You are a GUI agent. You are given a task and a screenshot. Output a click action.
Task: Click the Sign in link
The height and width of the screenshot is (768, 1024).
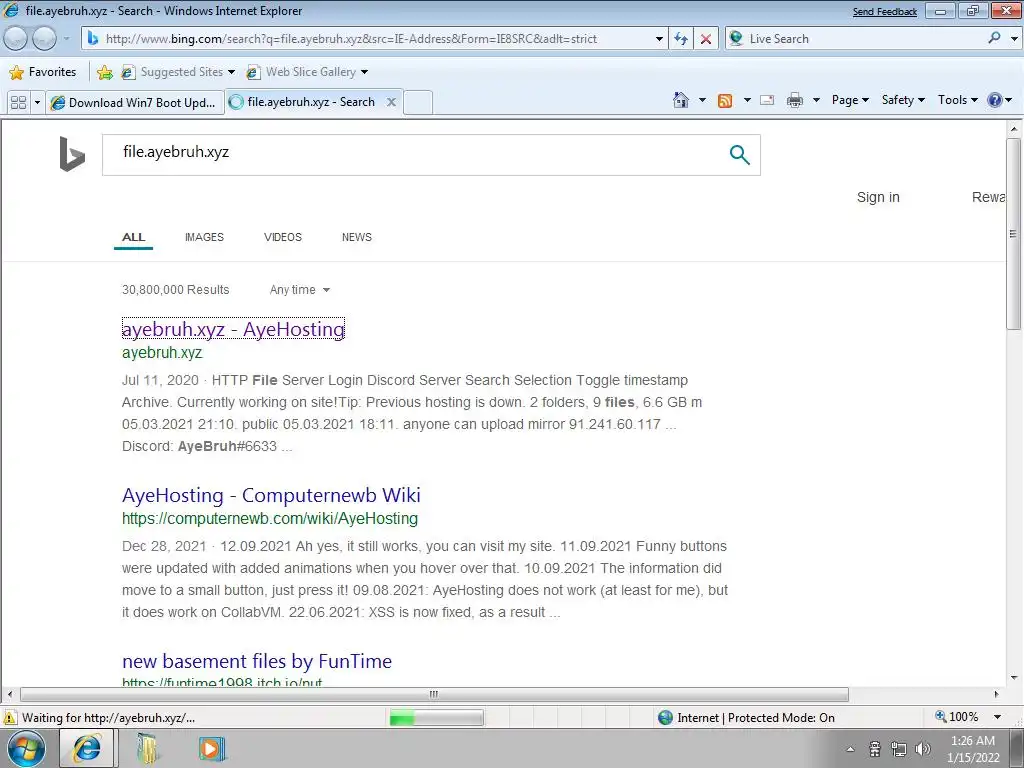pyautogui.click(x=878, y=197)
